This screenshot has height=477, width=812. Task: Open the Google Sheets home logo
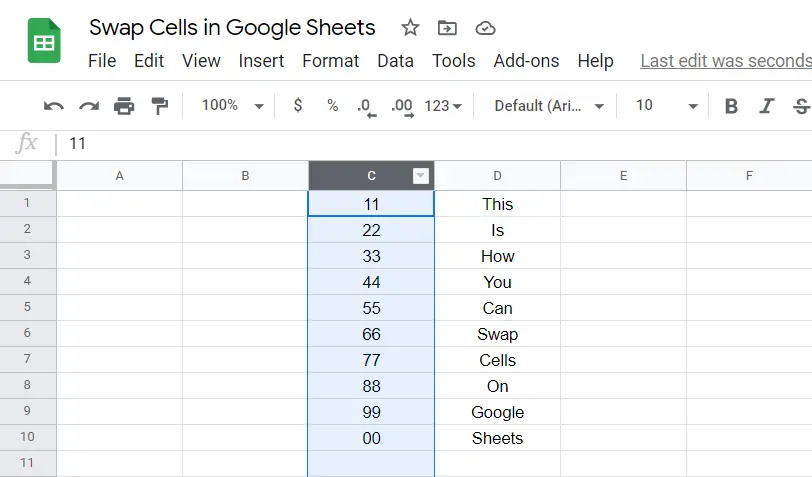point(44,40)
